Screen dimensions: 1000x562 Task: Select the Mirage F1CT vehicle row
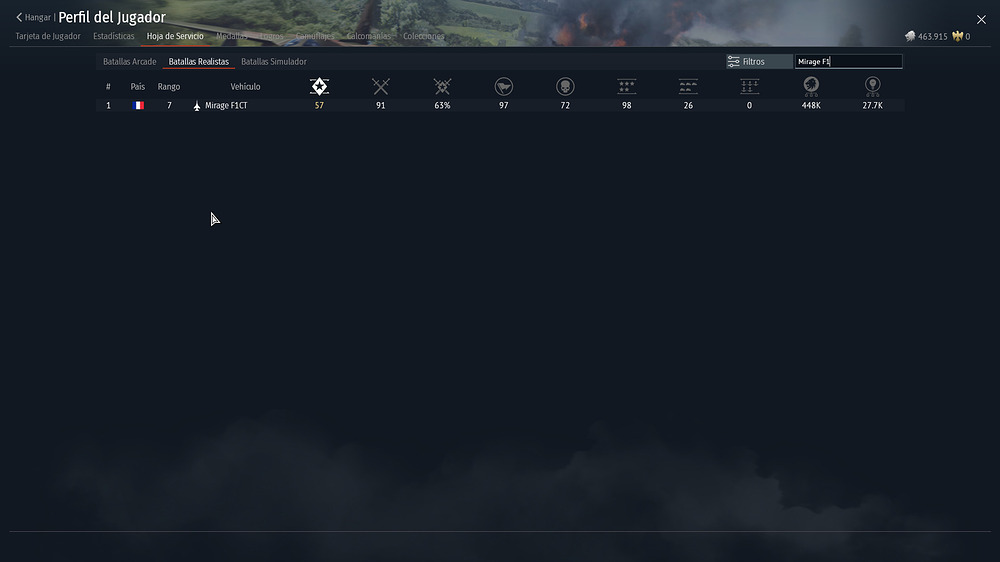click(500, 105)
